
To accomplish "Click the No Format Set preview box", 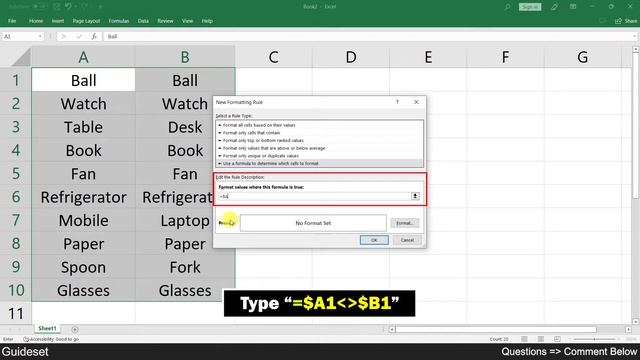I will pos(313,223).
